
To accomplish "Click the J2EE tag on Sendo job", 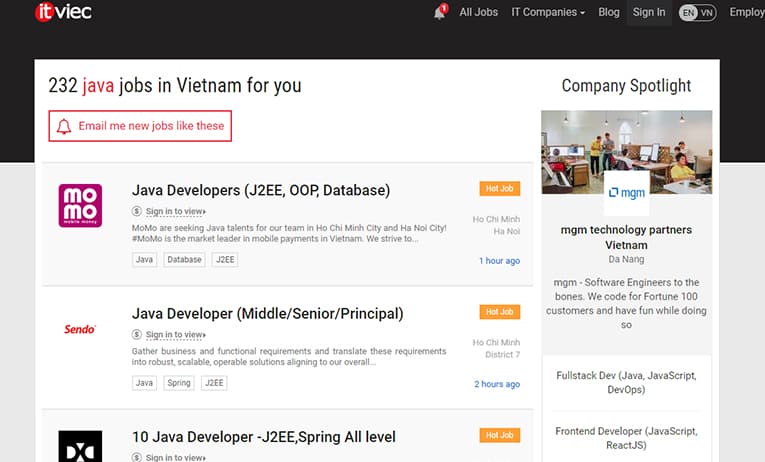I will pyautogui.click(x=214, y=383).
